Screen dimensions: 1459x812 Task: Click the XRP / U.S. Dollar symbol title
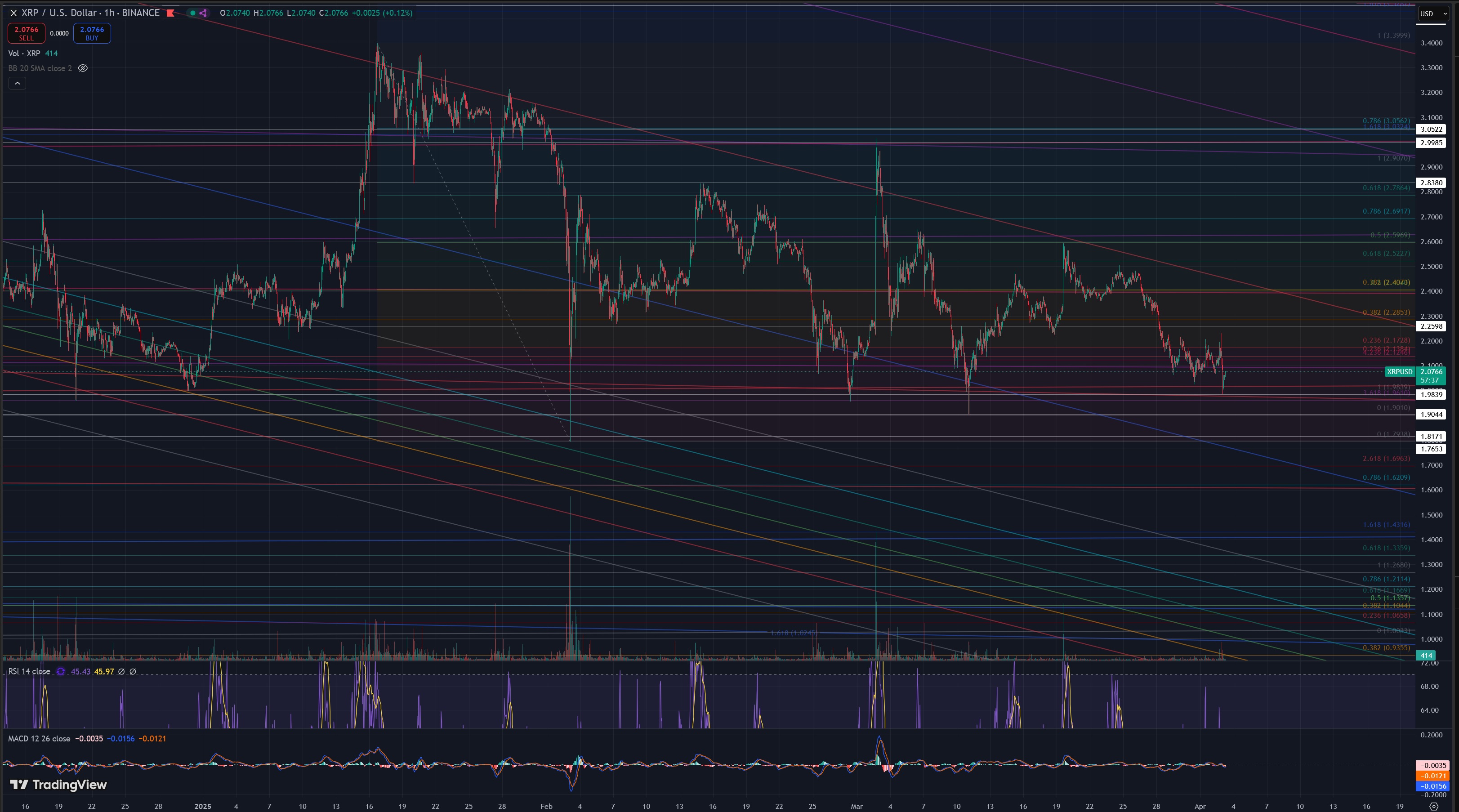59,13
